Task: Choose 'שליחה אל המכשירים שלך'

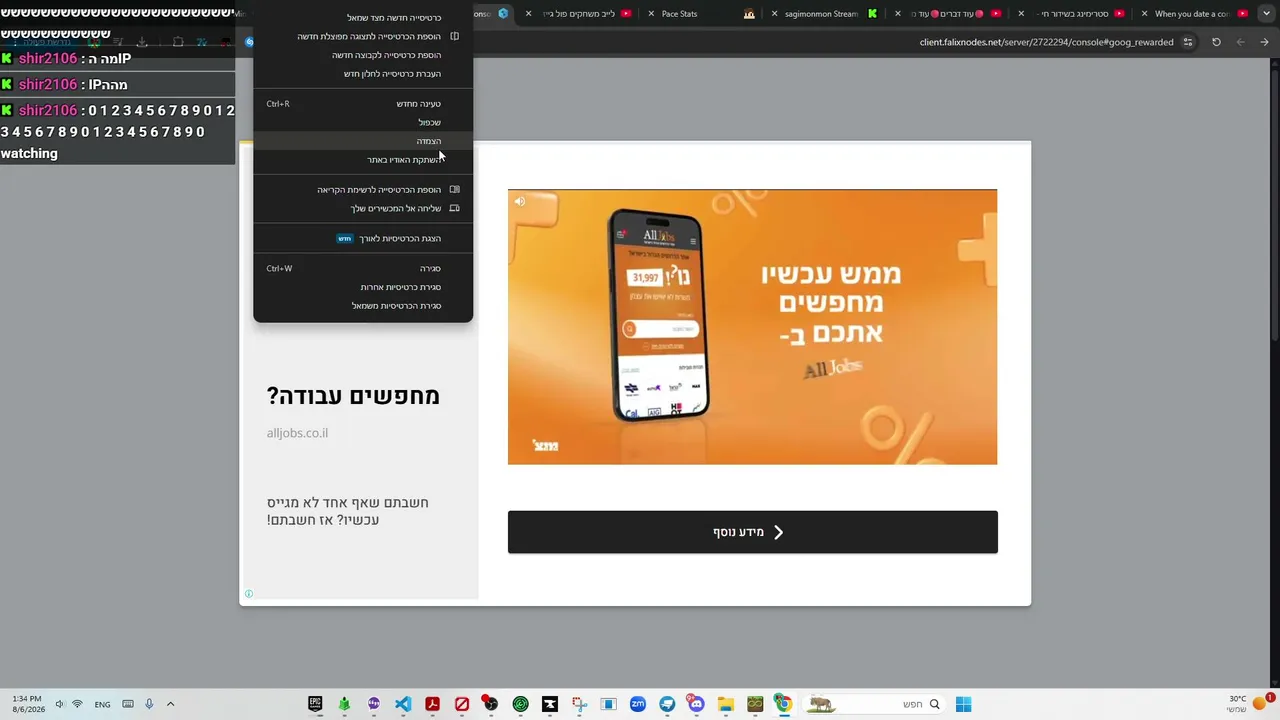Action: point(363,209)
